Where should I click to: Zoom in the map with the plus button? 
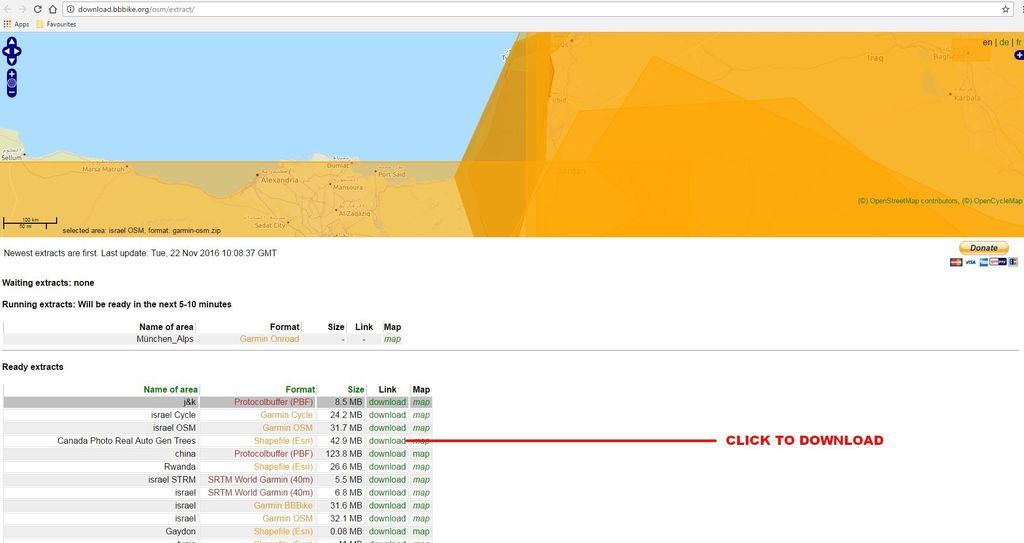[12, 74]
